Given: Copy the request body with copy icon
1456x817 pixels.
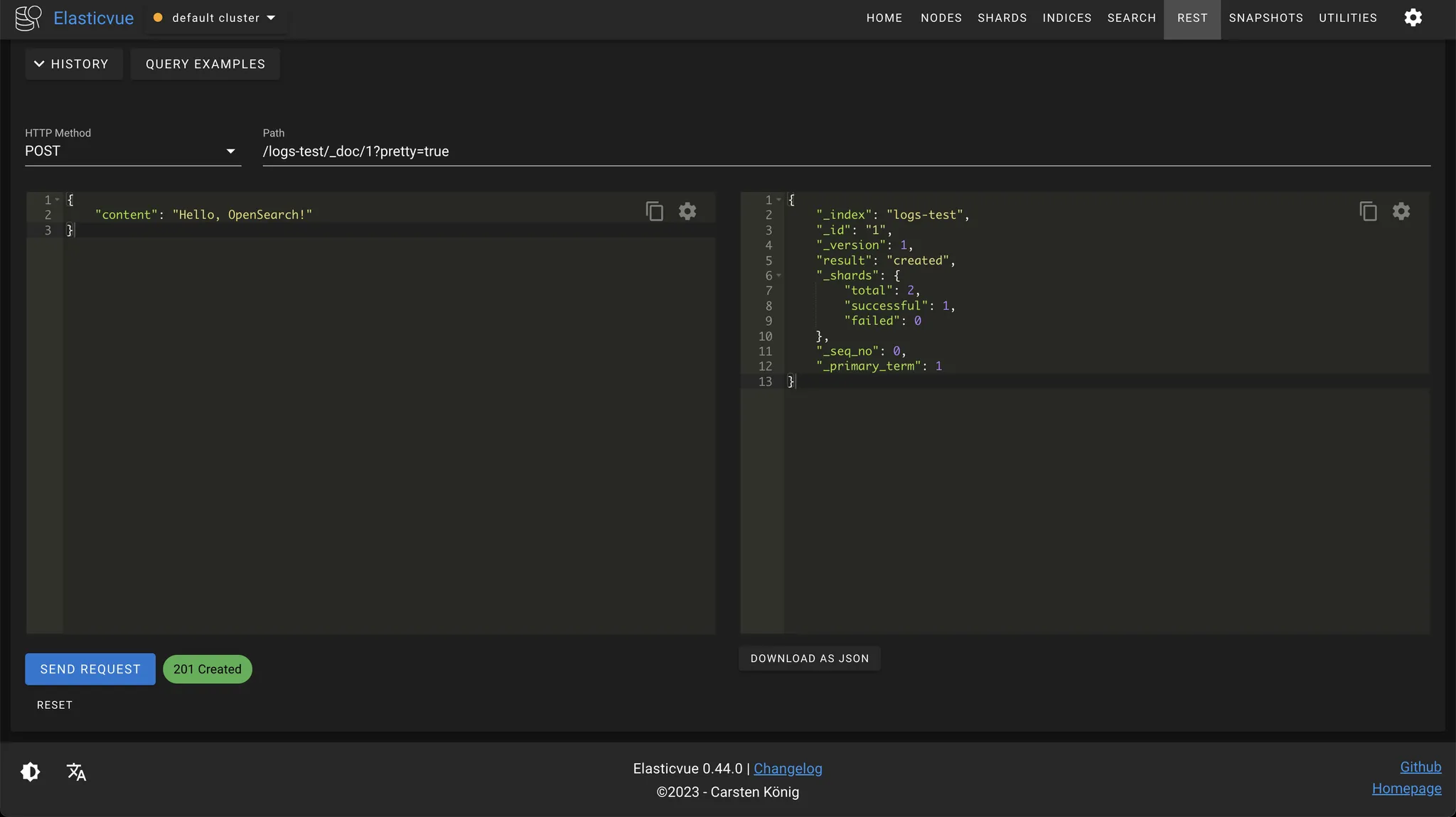Looking at the screenshot, I should [654, 211].
